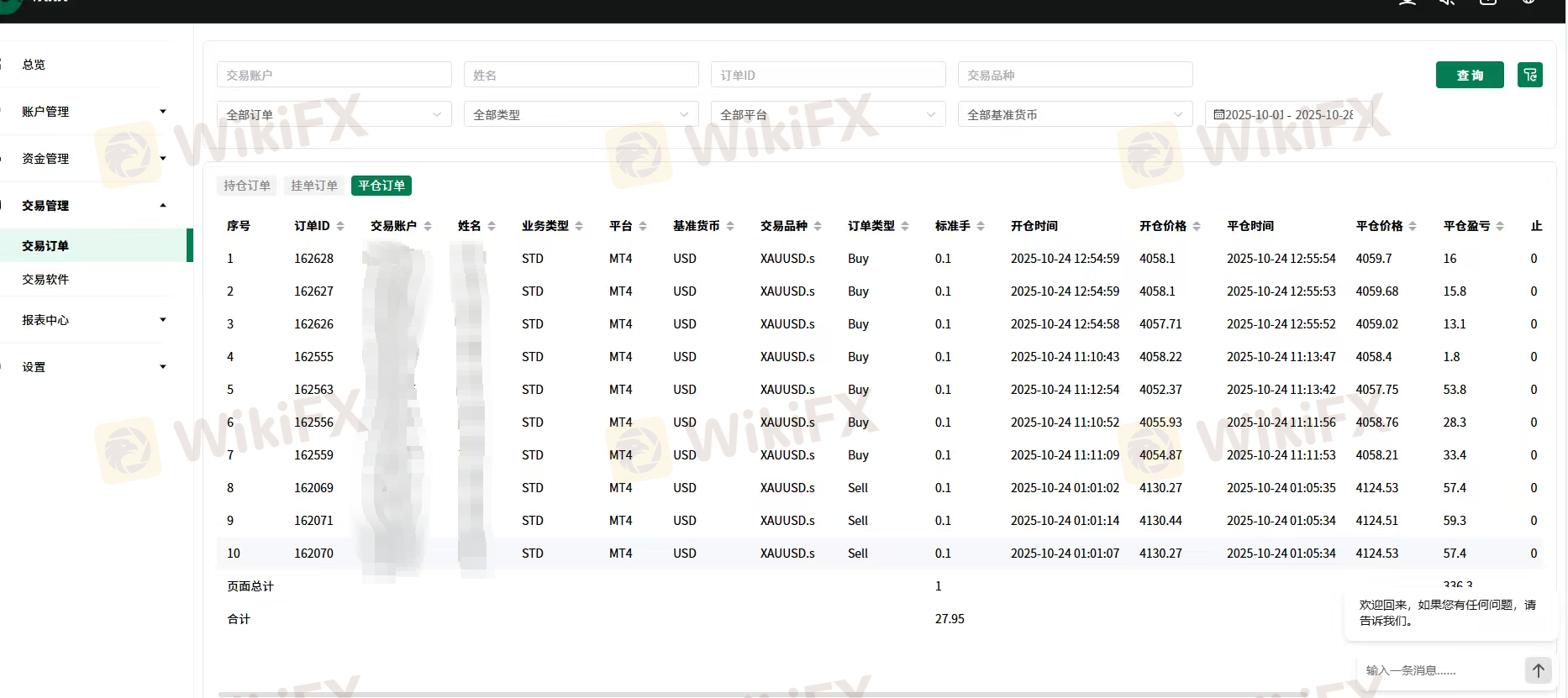Open the 全部类型 dropdown
1568x698 pixels.
click(x=581, y=114)
